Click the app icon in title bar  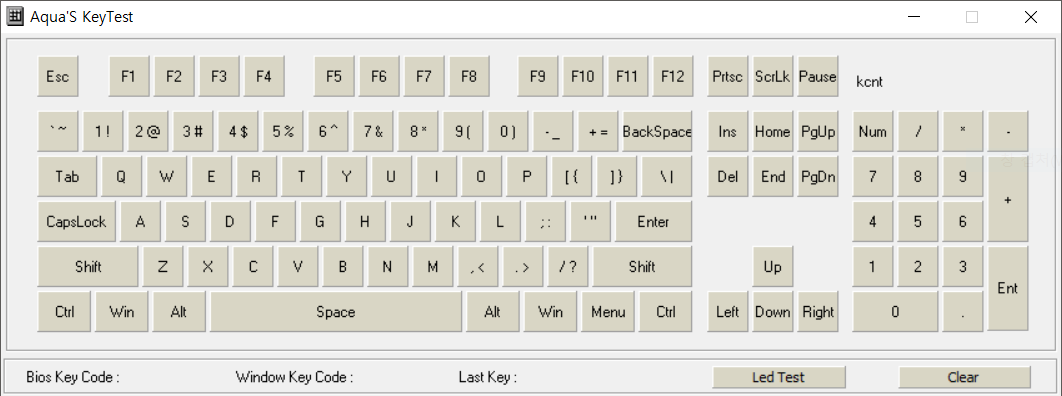point(15,17)
